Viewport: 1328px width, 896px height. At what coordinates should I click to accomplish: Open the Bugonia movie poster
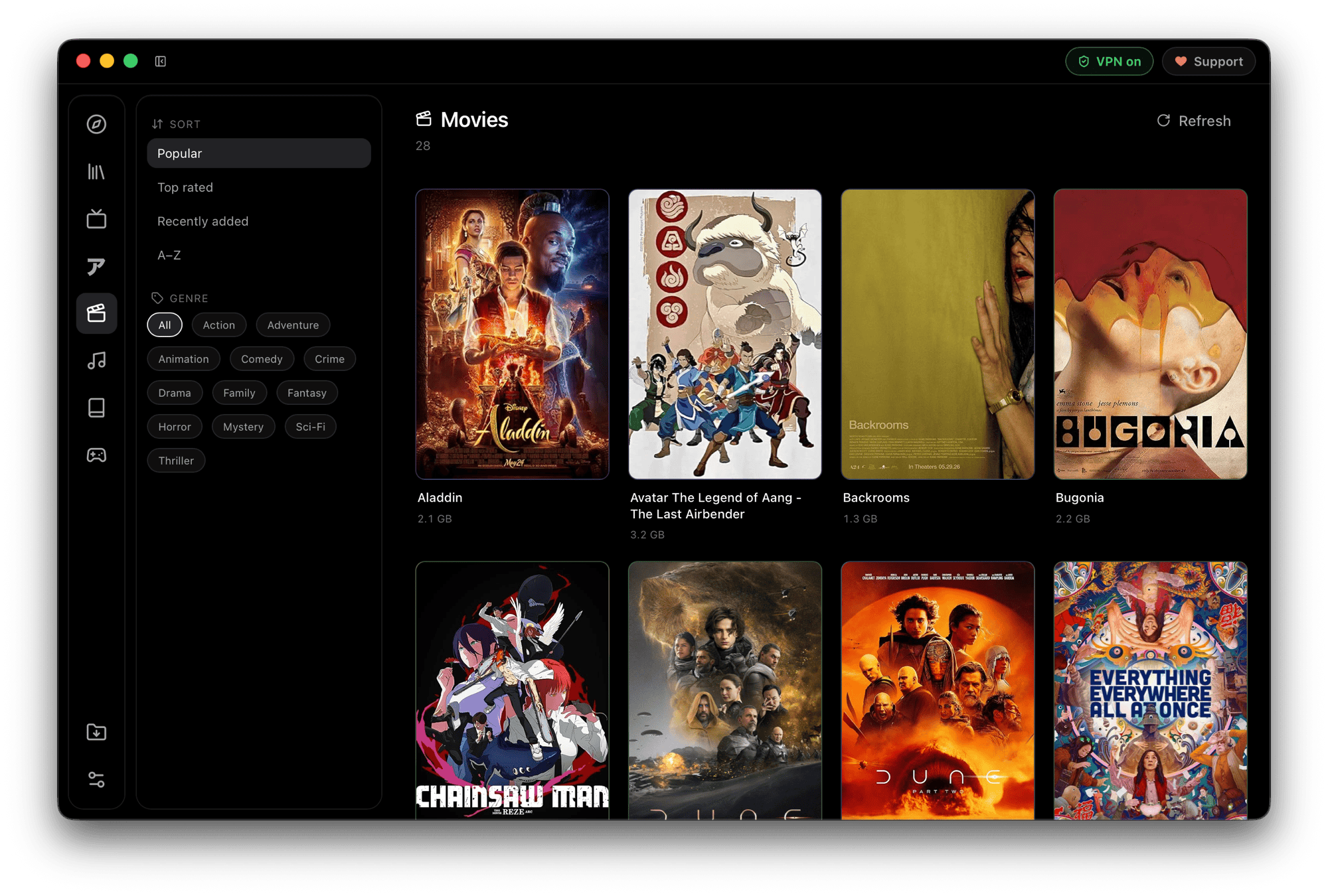[1151, 334]
